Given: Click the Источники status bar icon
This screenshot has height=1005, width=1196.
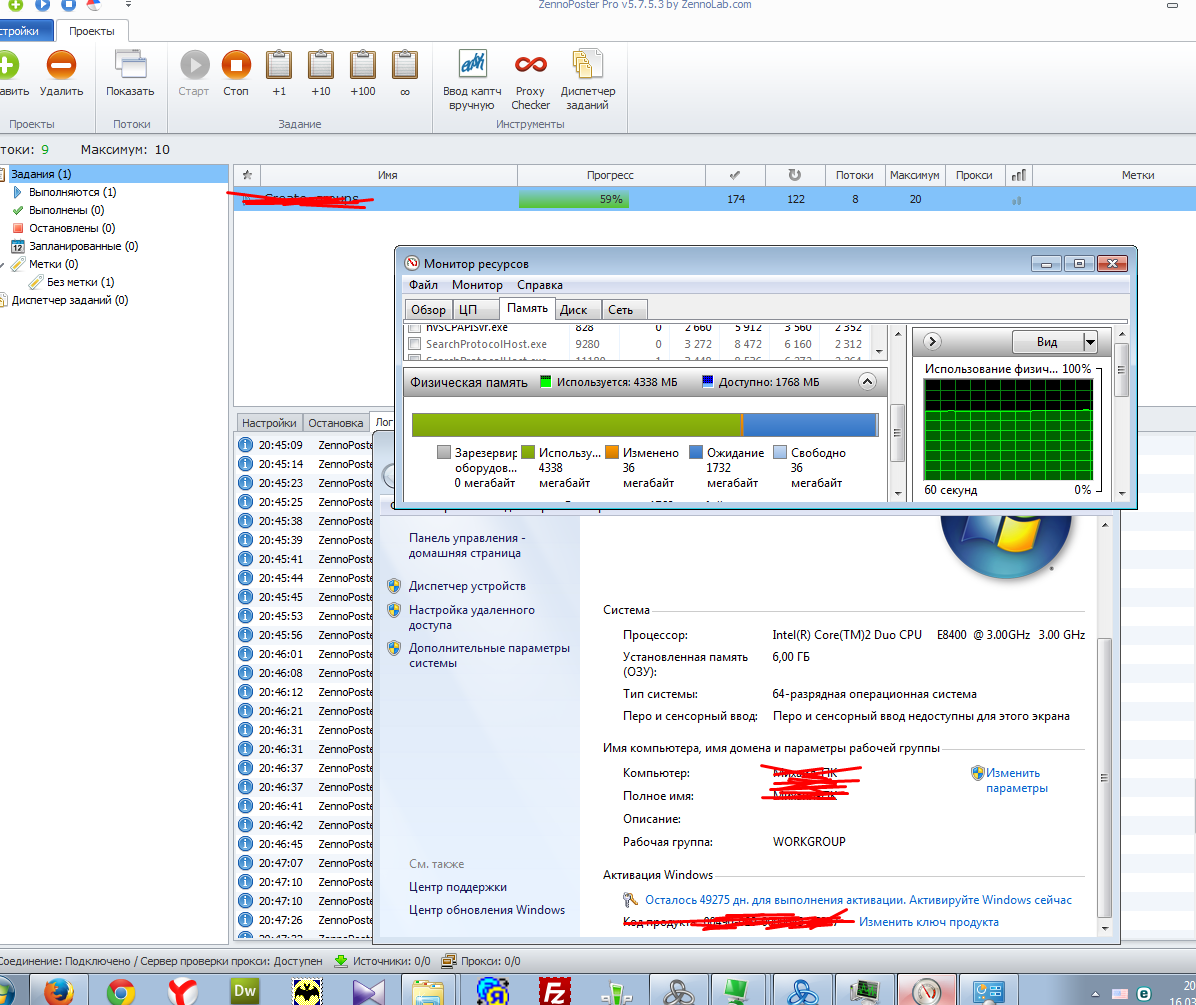Looking at the screenshot, I should [341, 961].
